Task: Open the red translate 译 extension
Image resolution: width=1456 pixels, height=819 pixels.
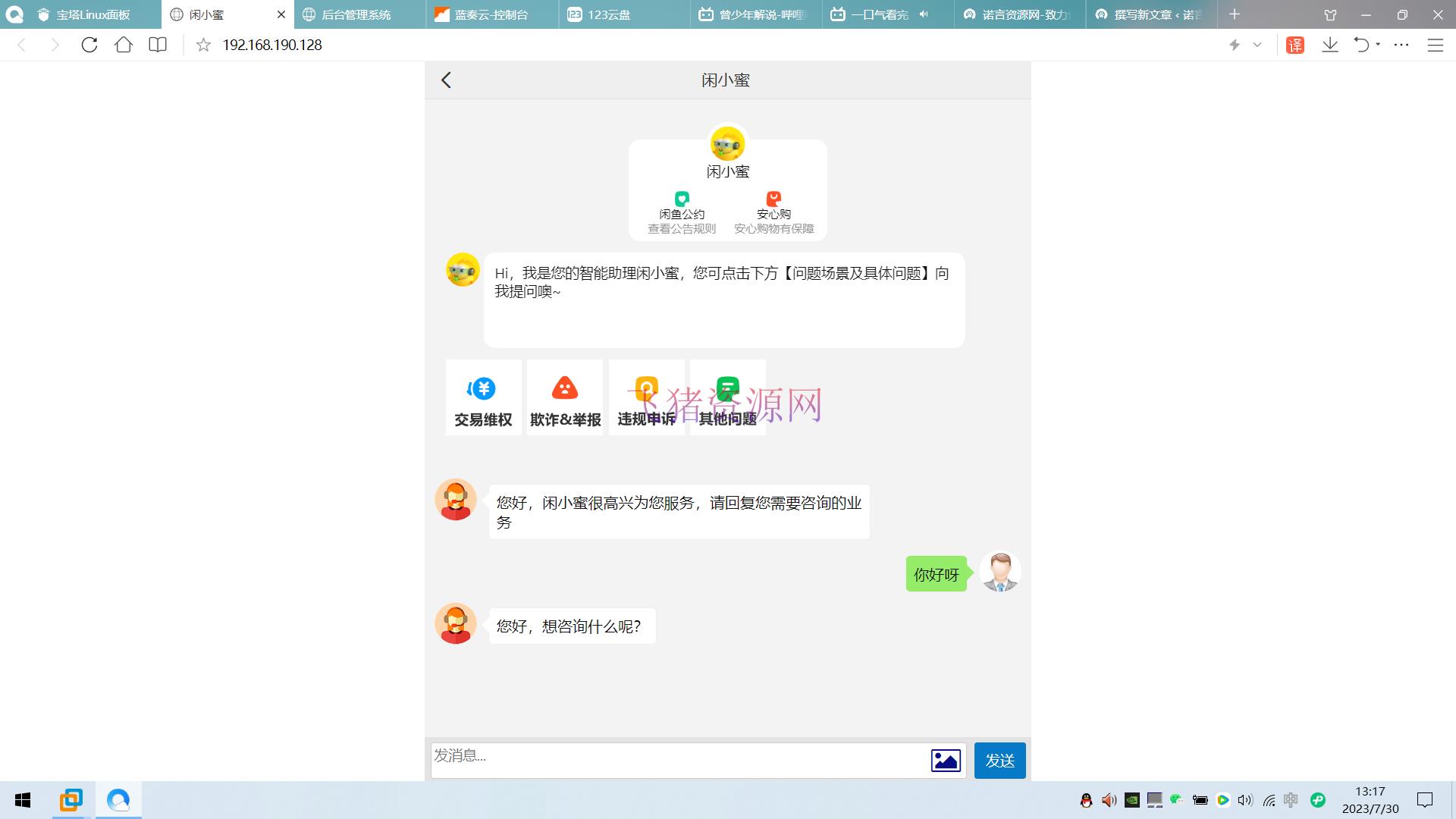Action: click(x=1295, y=45)
